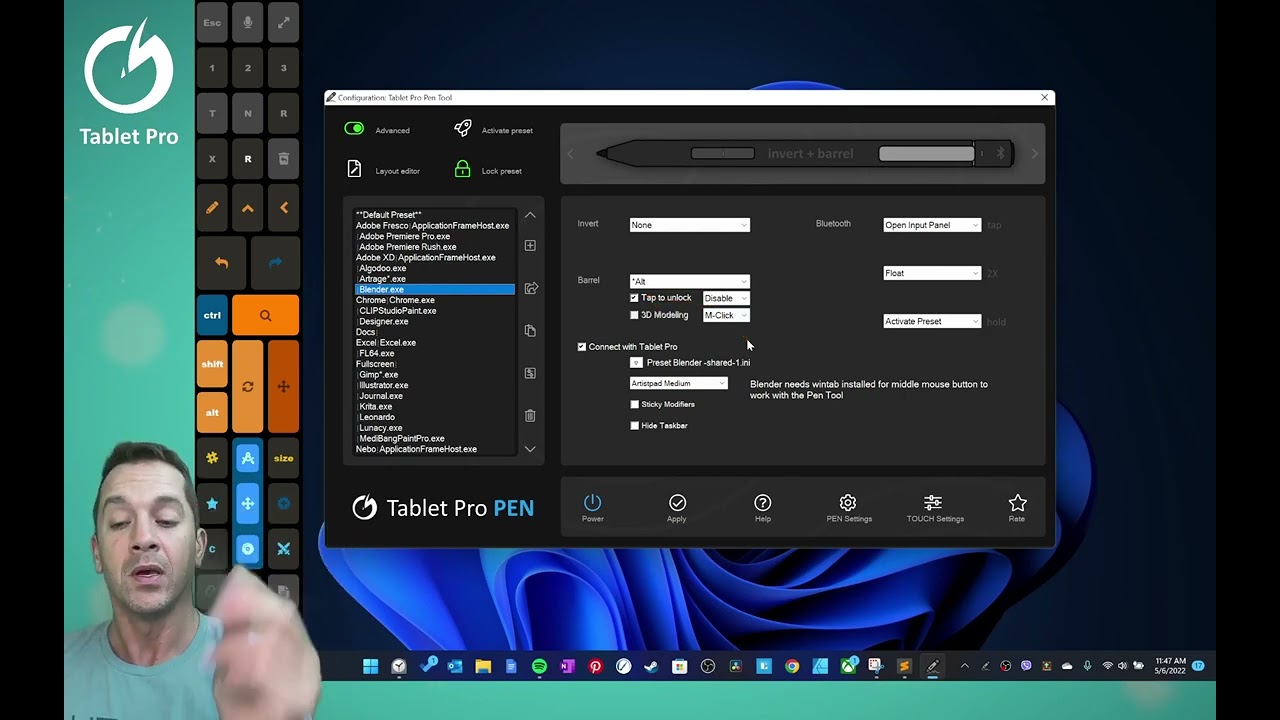The height and width of the screenshot is (720, 1280).
Task: Tap the trash key on the artist pad
Action: pos(283,159)
